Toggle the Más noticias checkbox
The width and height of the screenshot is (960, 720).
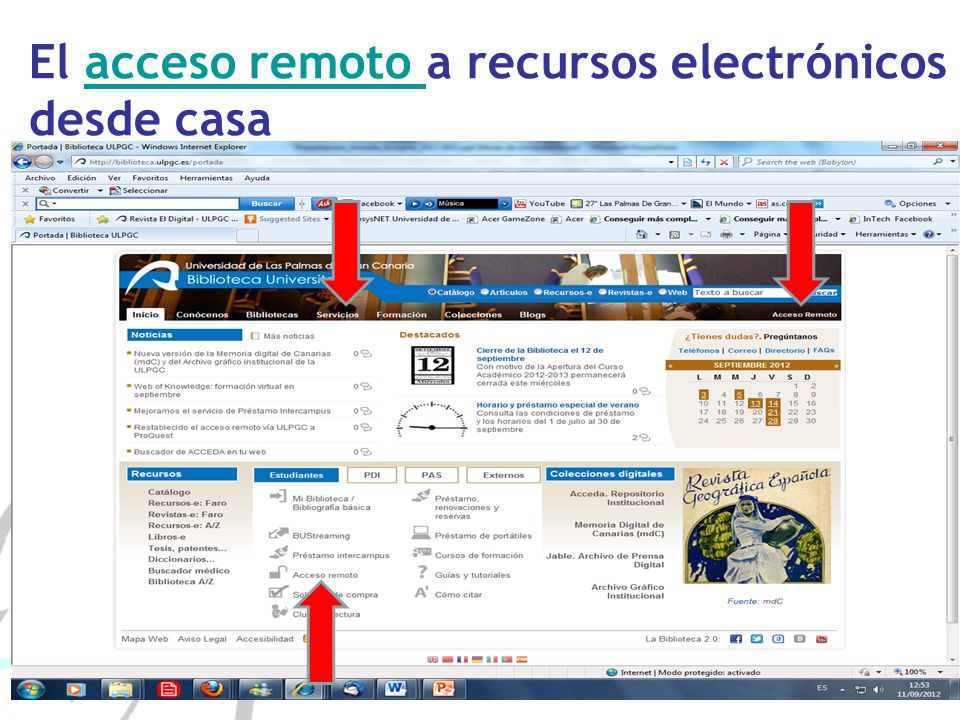click(255, 336)
